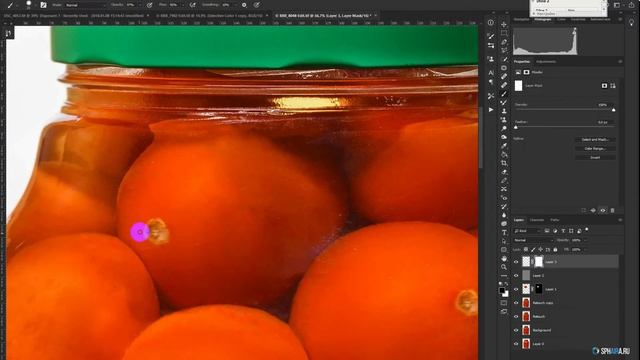Toggle layer filter on/off switch

tap(587, 230)
